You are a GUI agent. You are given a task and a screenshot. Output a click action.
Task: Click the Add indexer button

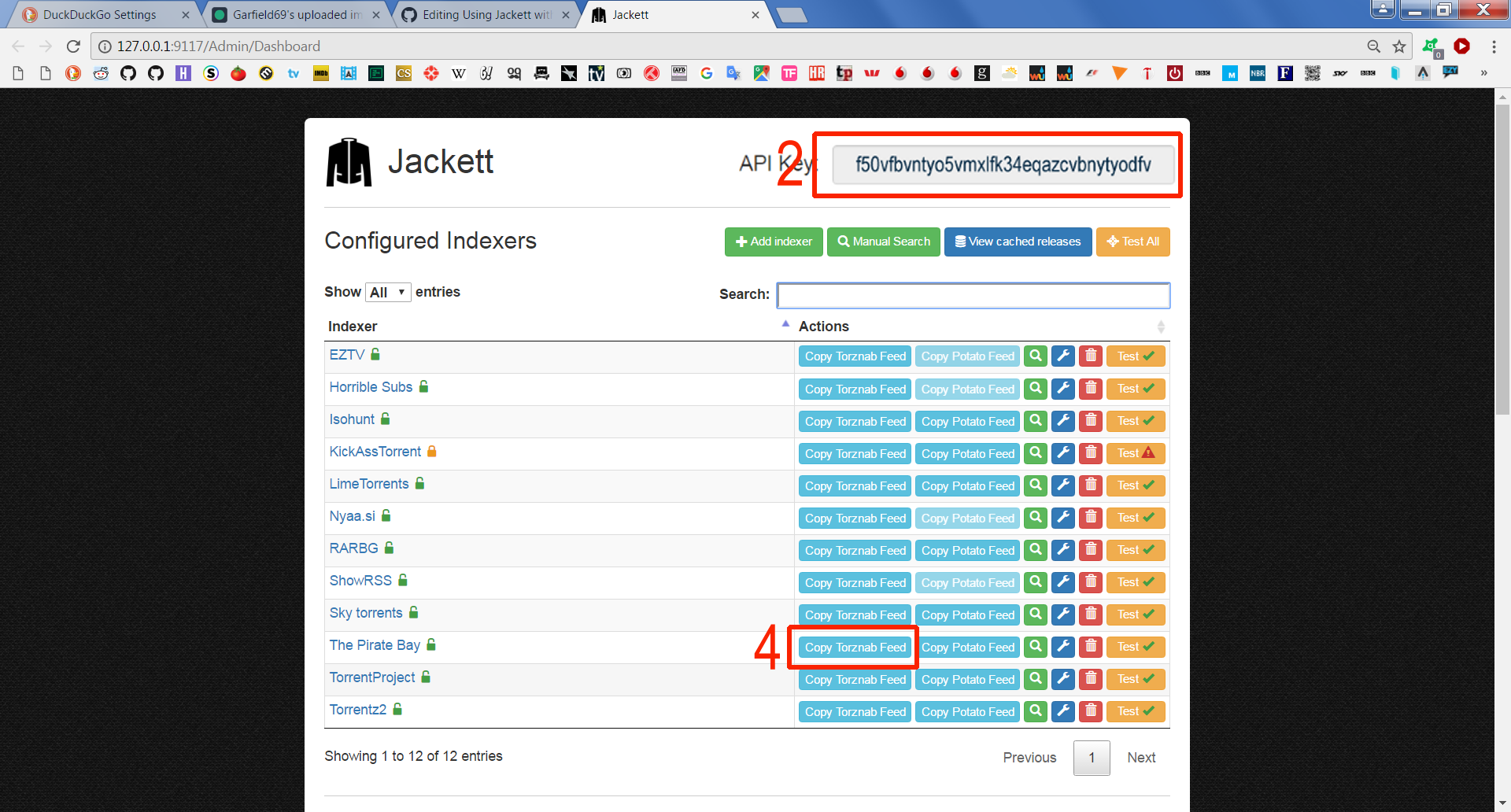774,242
